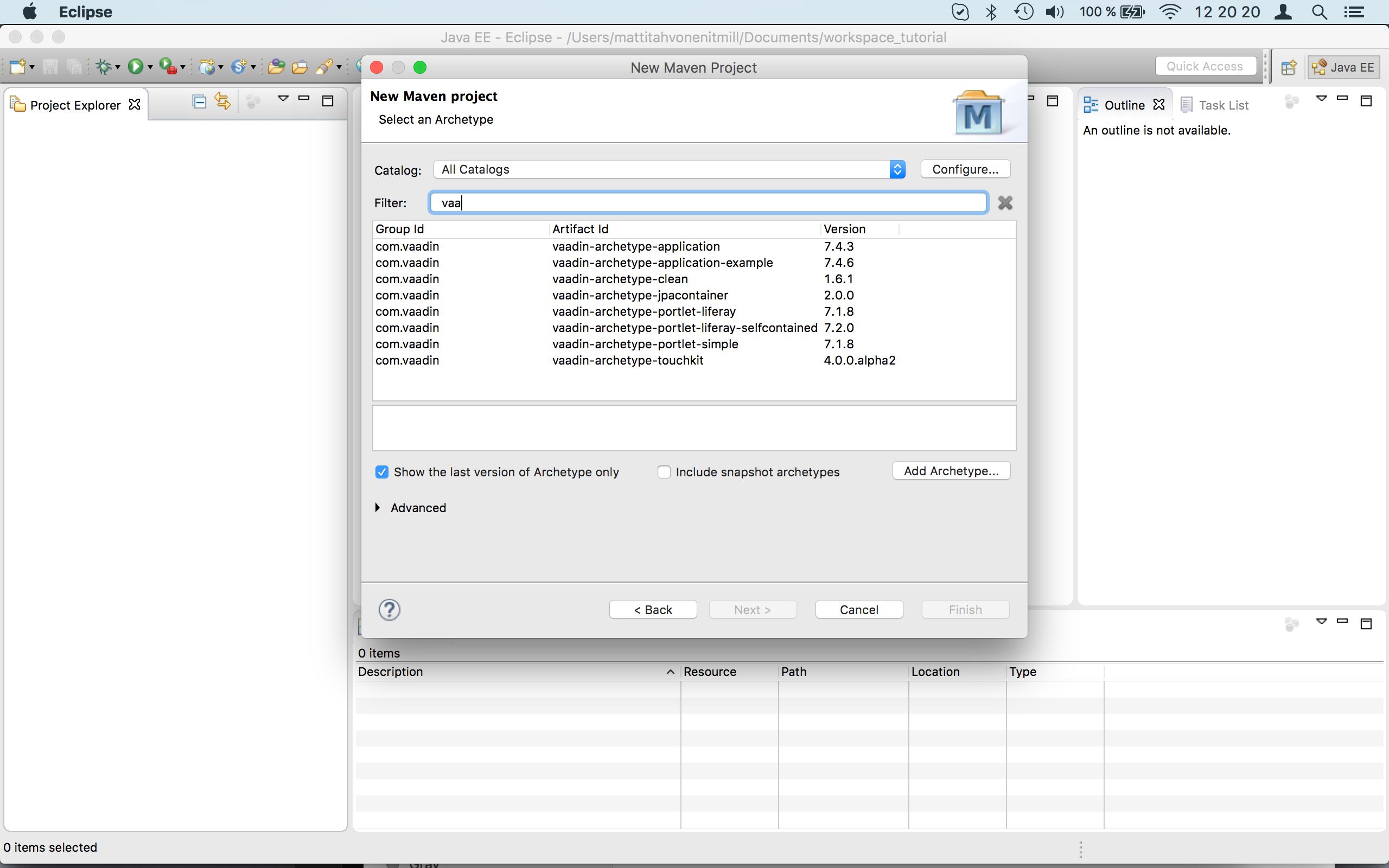Click the Run External Tools toolbox icon
The height and width of the screenshot is (868, 1389).
(x=168, y=67)
